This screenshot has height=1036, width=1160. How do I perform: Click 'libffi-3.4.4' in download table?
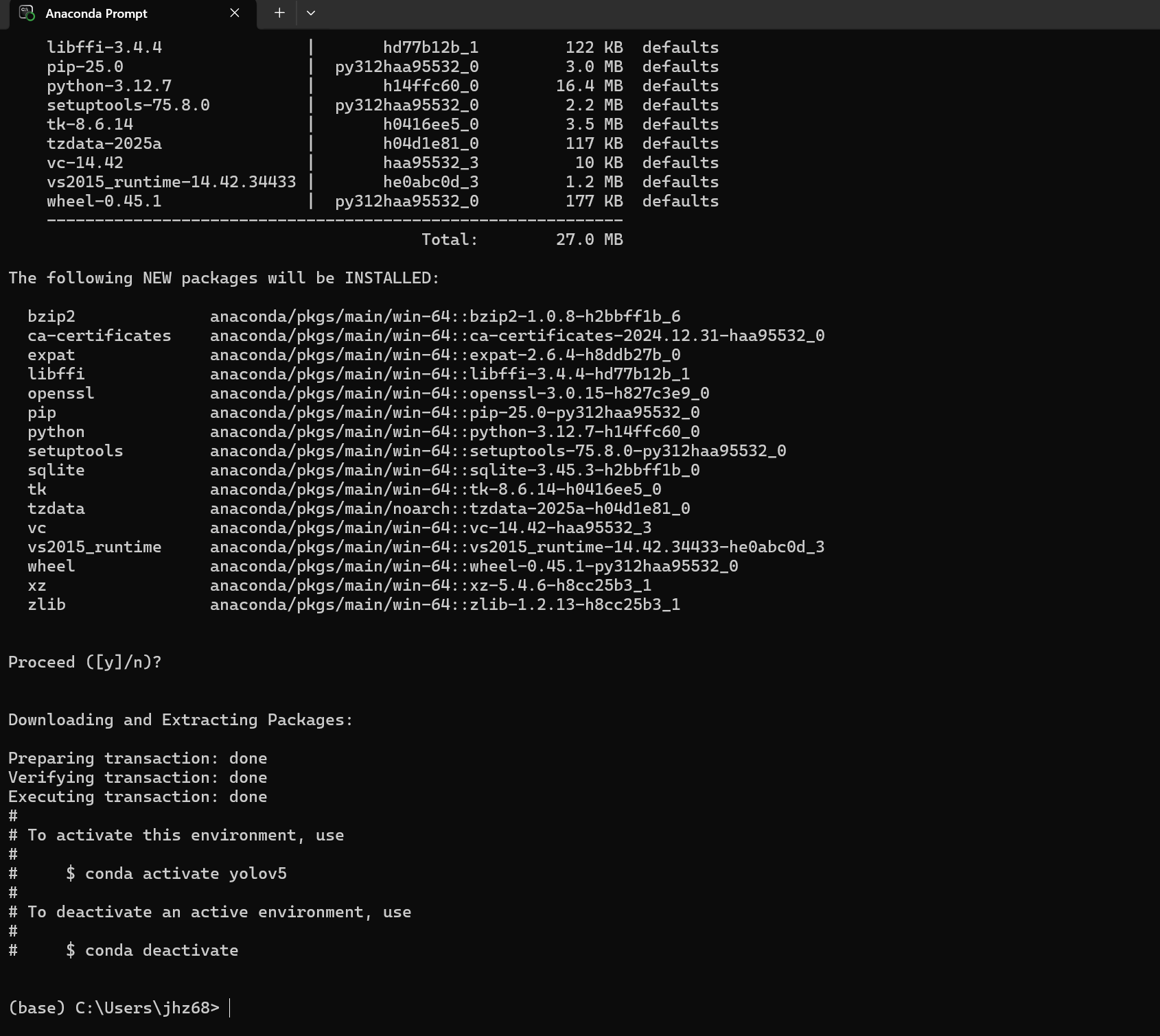[x=104, y=47]
